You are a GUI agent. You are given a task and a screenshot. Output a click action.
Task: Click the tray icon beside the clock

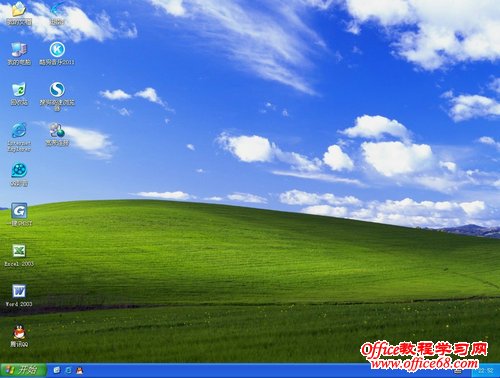click(x=458, y=371)
